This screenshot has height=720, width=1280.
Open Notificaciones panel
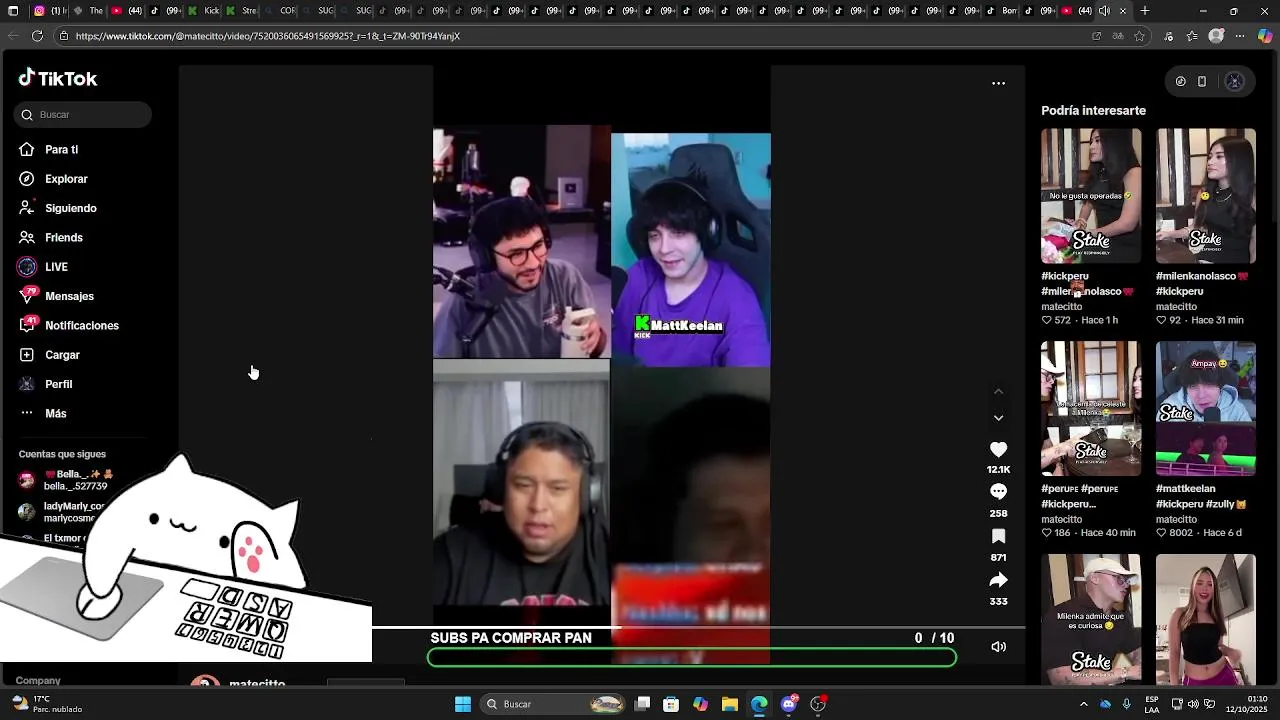click(x=81, y=326)
